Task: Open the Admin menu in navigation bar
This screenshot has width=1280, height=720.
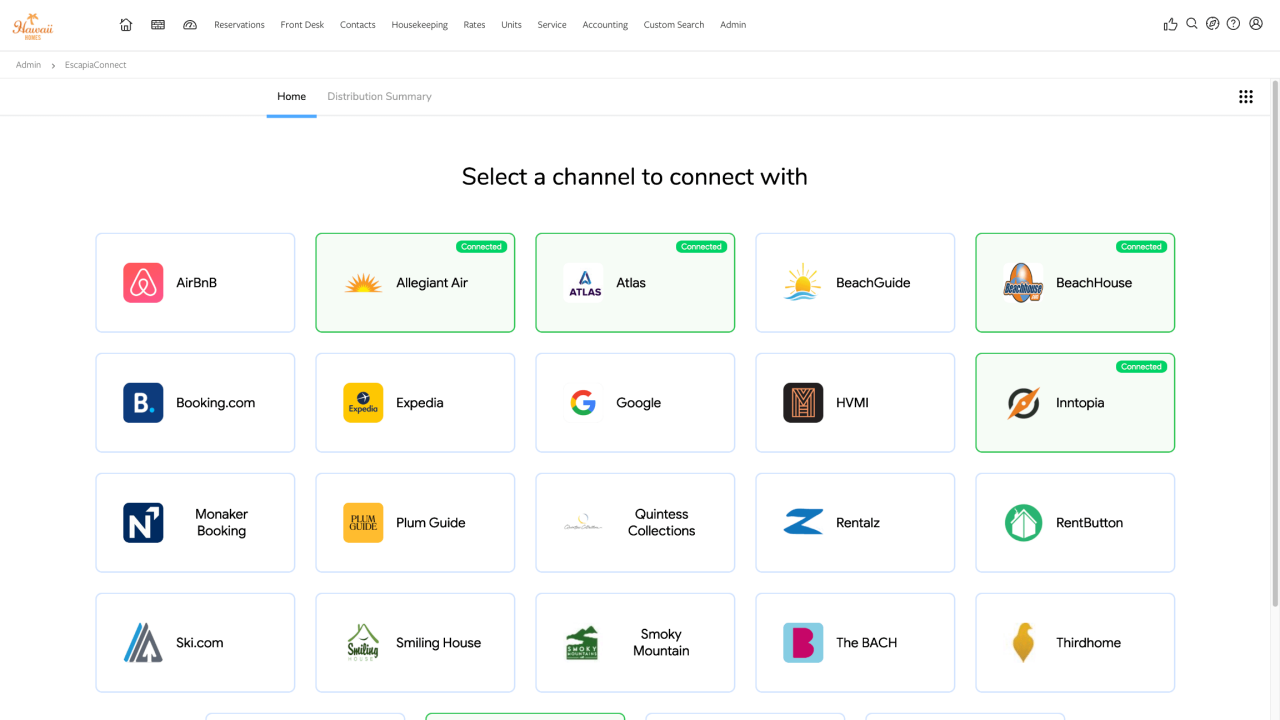Action: coord(733,25)
